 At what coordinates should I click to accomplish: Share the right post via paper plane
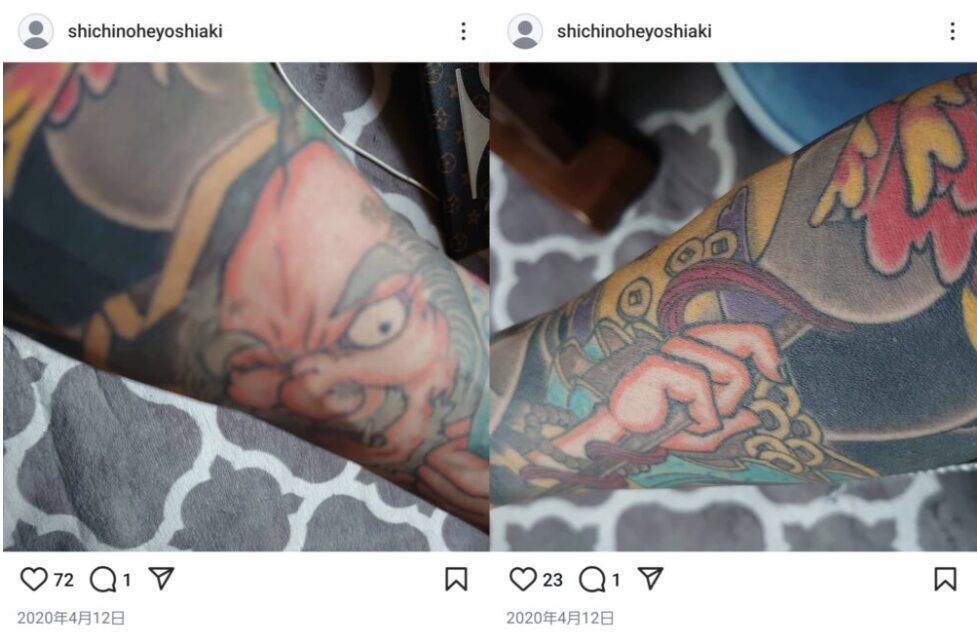651,579
